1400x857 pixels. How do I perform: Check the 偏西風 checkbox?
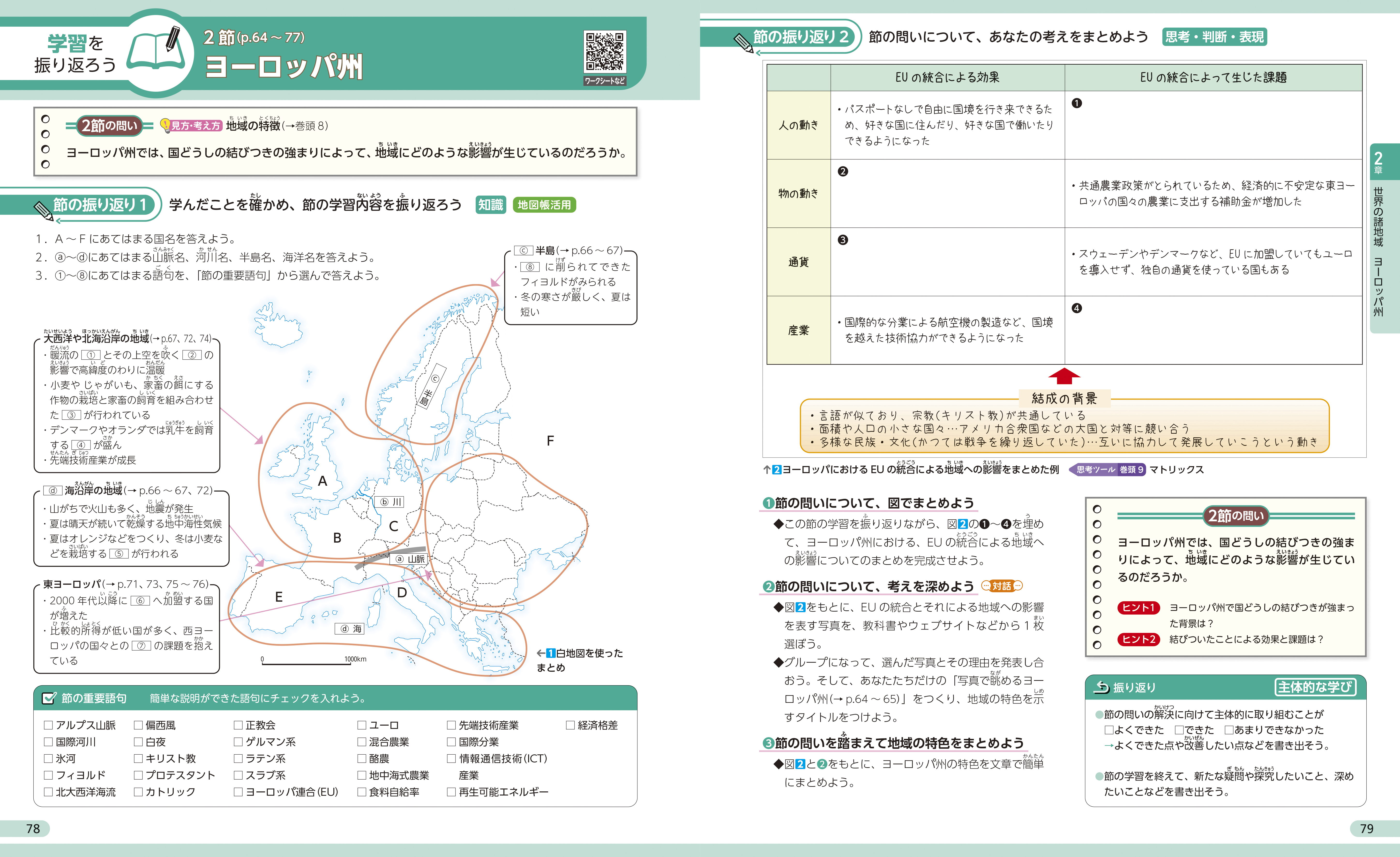[138, 725]
